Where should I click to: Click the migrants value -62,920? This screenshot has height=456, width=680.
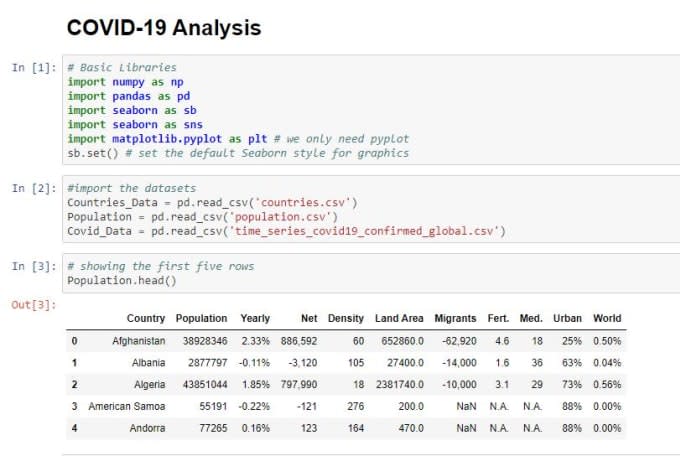coord(459,341)
